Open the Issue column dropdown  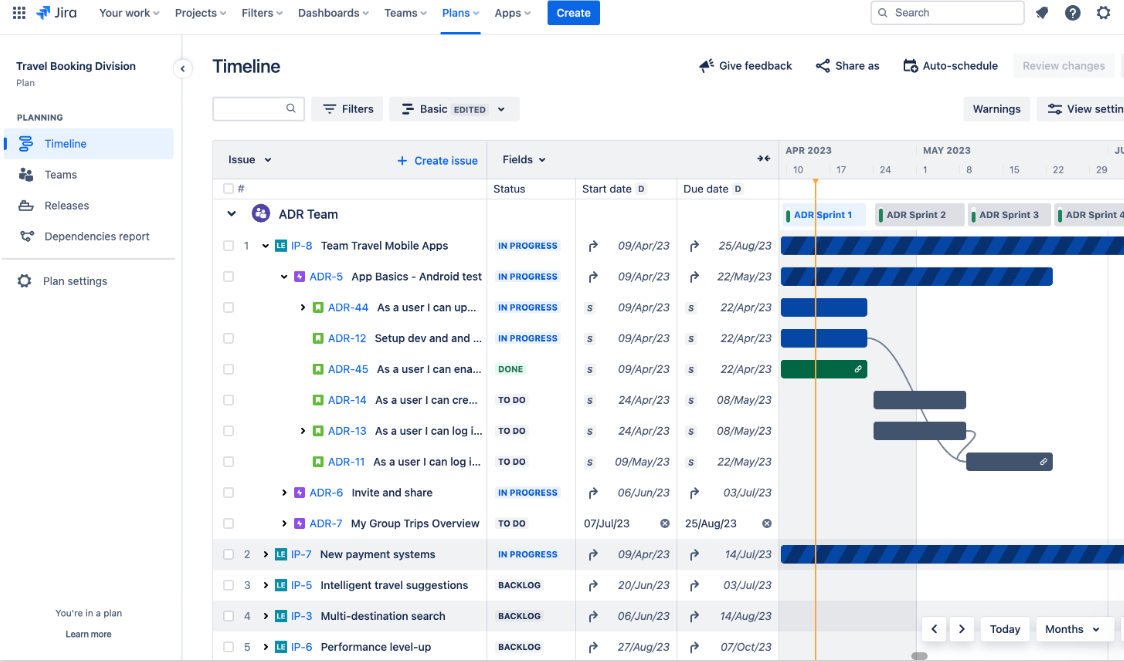[249, 160]
